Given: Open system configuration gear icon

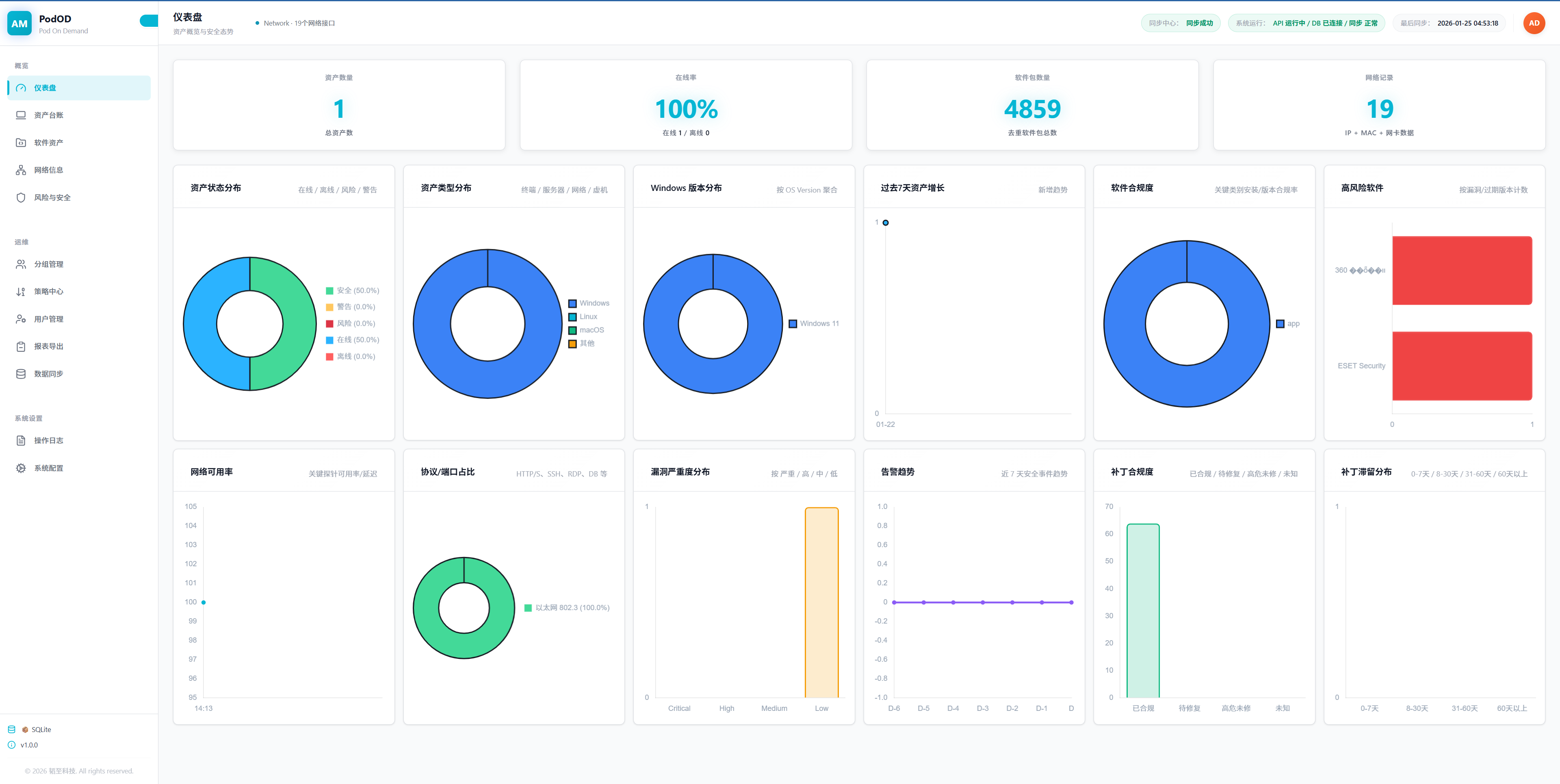Looking at the screenshot, I should click(x=21, y=468).
